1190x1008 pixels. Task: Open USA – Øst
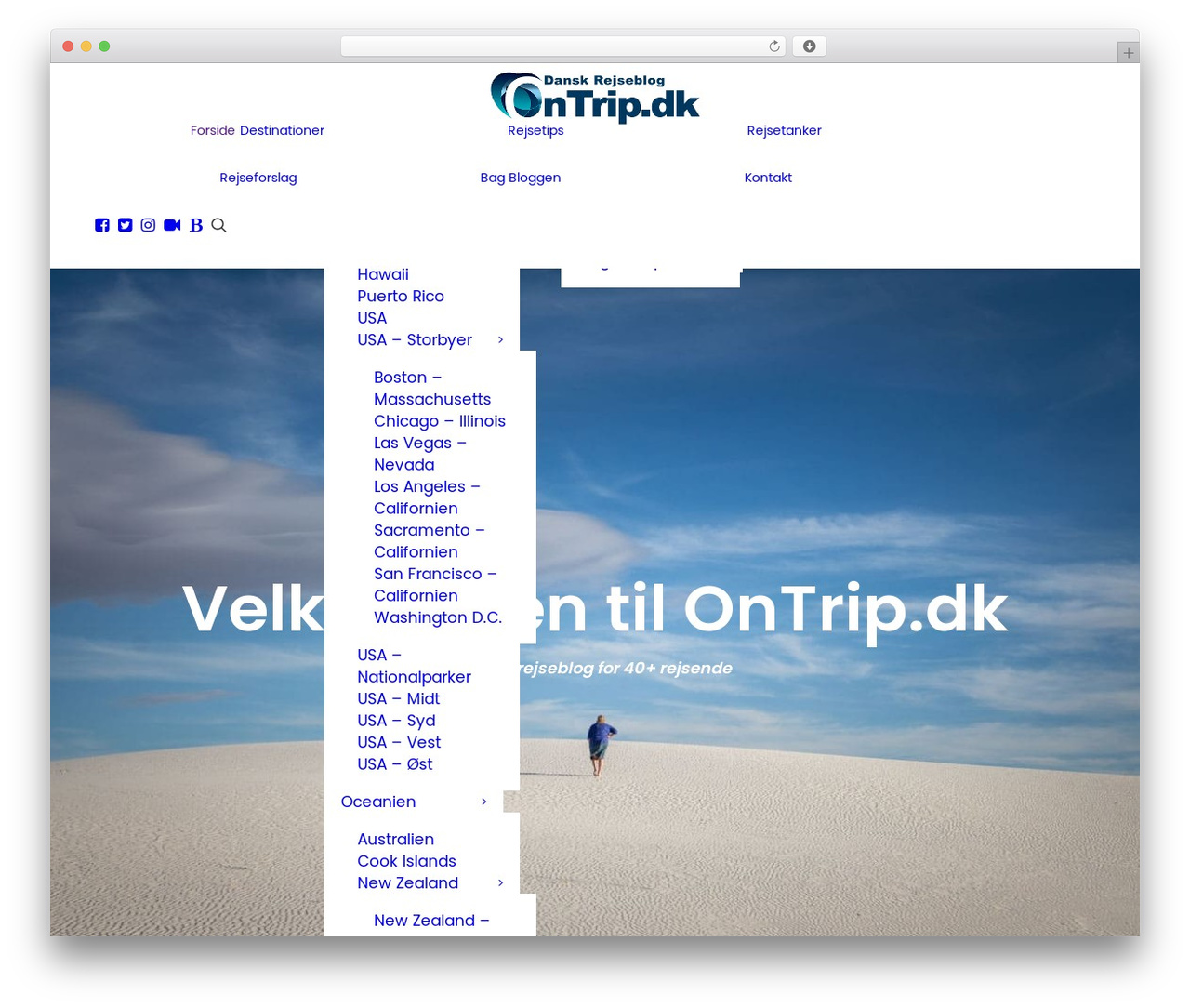[395, 764]
